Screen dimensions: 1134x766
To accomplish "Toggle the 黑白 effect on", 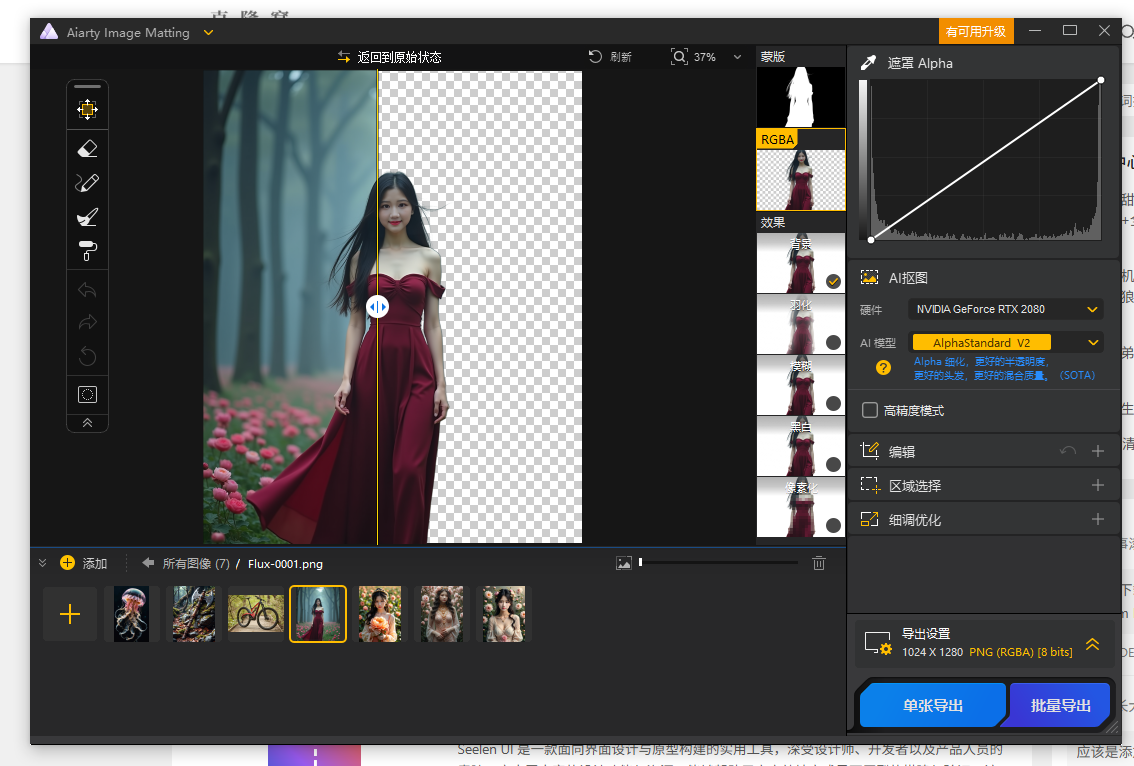I will point(833,464).
